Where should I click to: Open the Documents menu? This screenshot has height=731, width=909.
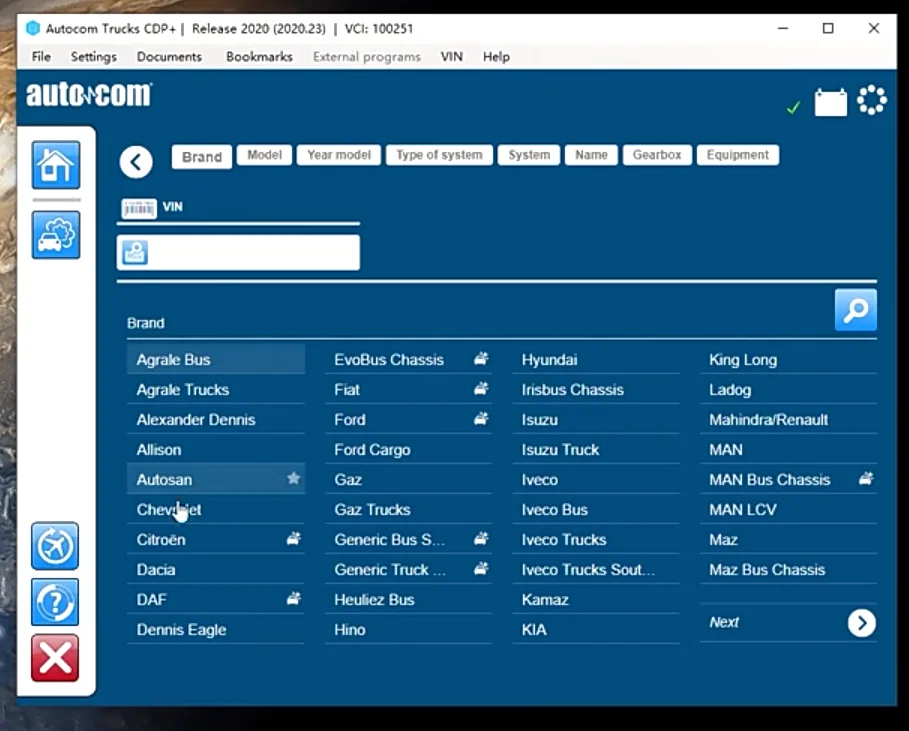tap(169, 57)
